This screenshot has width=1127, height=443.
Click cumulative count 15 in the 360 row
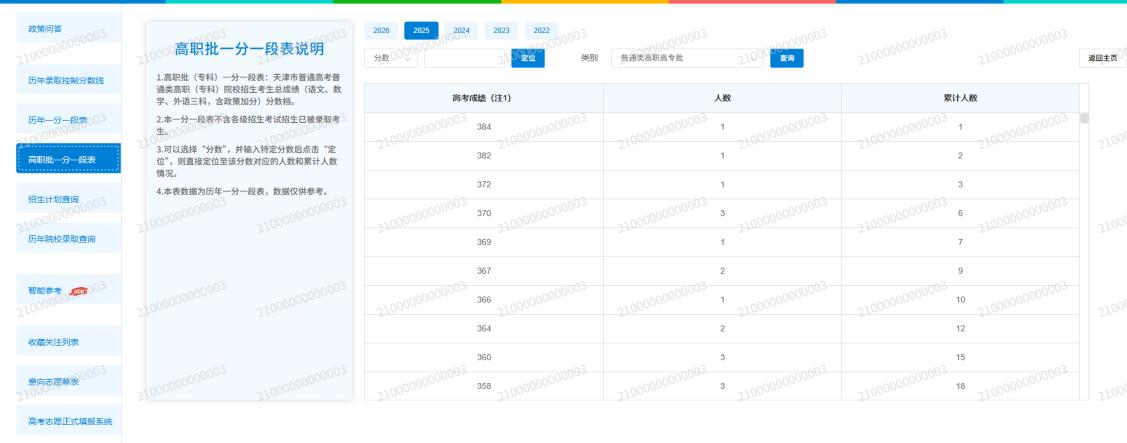coord(960,357)
